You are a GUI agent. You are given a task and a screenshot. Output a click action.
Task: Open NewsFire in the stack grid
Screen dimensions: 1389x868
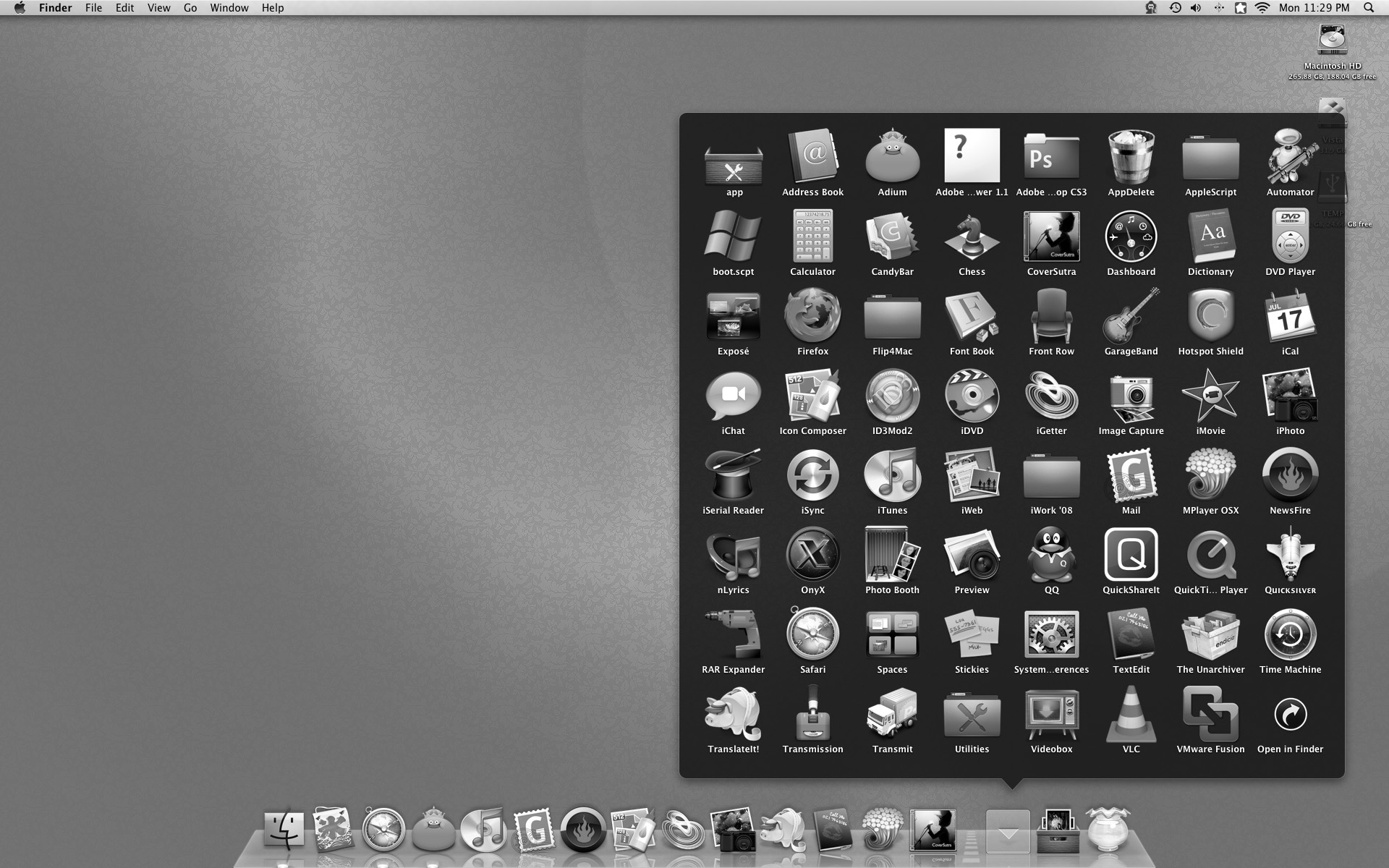click(1290, 475)
